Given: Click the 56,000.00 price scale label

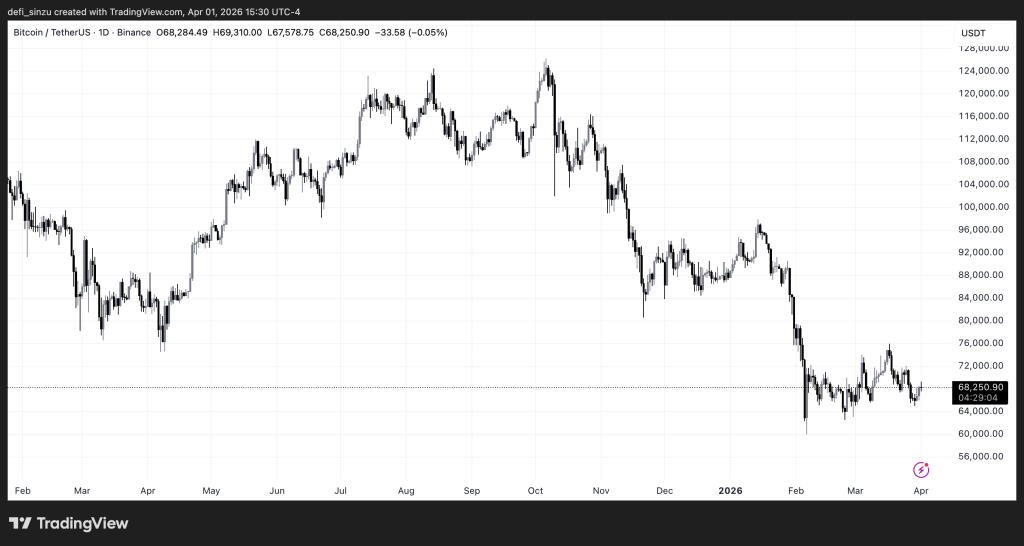Looking at the screenshot, I should pos(980,456).
